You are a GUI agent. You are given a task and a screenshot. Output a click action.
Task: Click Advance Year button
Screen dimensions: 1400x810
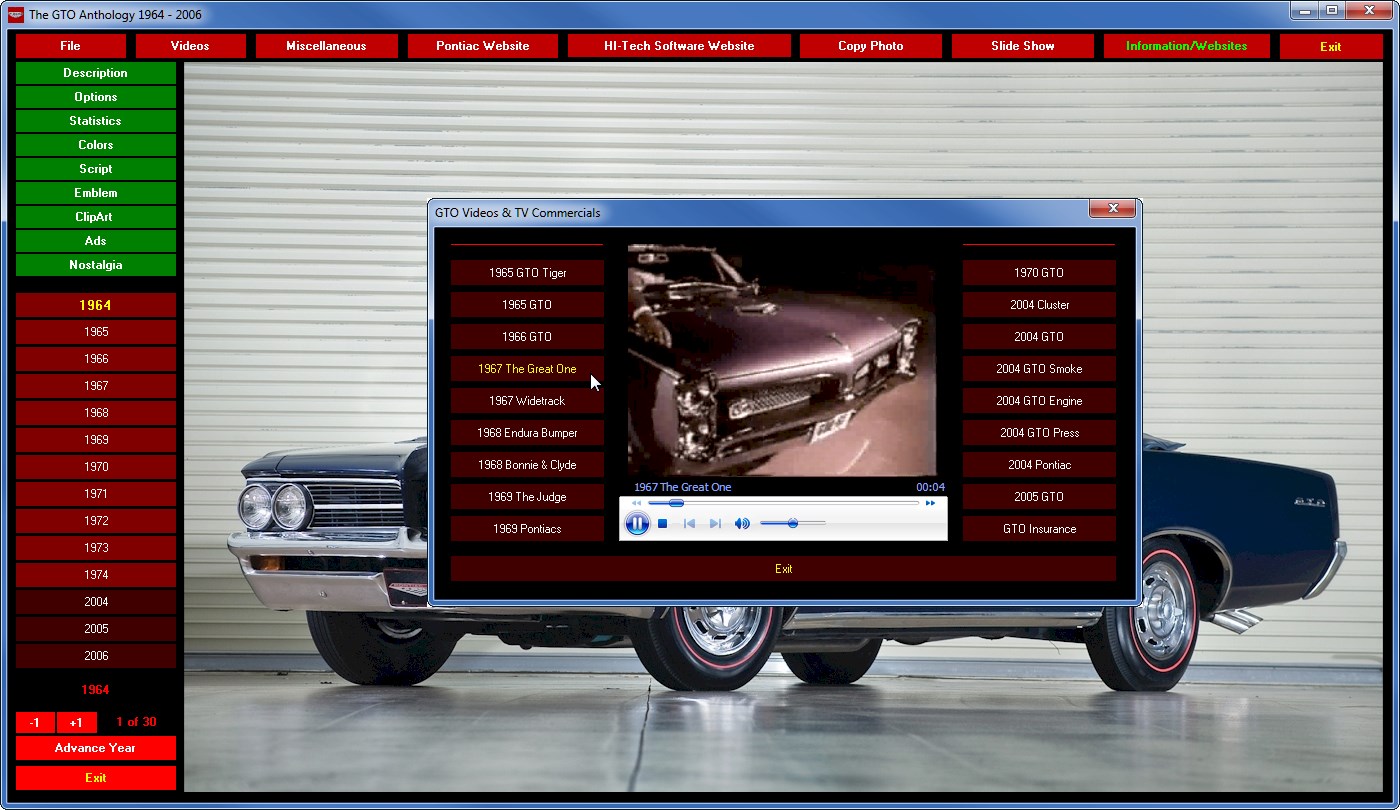pos(96,748)
